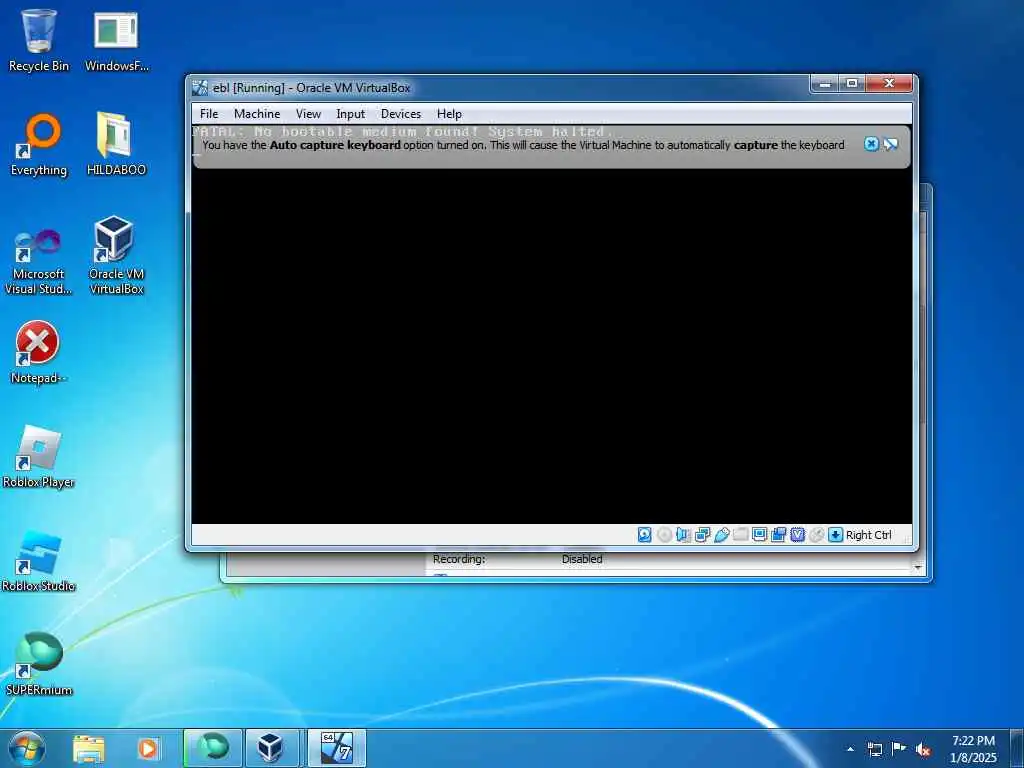The width and height of the screenshot is (1024, 768).
Task: Open the Help menu
Action: tap(449, 114)
